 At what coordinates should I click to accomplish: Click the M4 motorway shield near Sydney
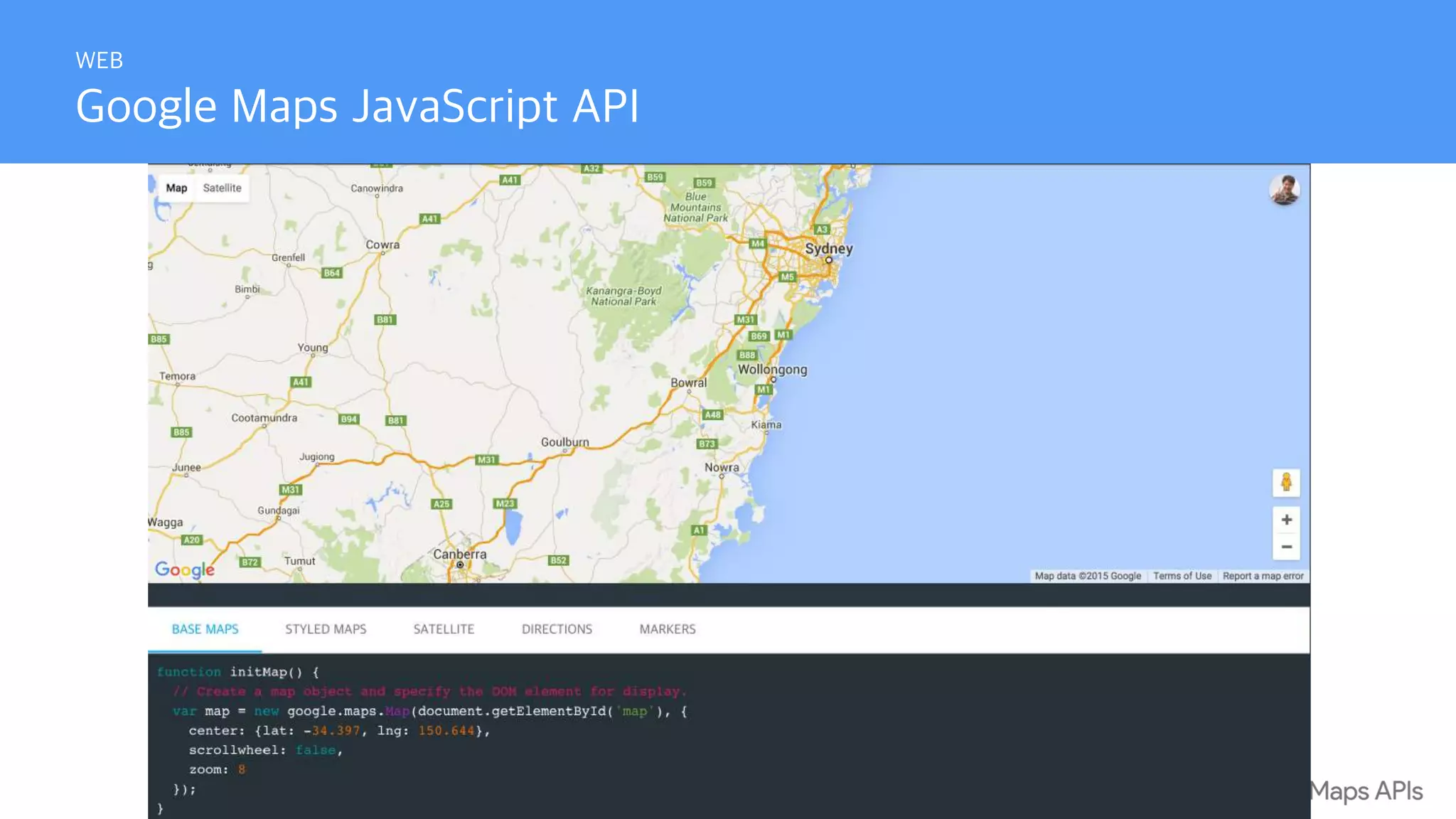pyautogui.click(x=758, y=243)
